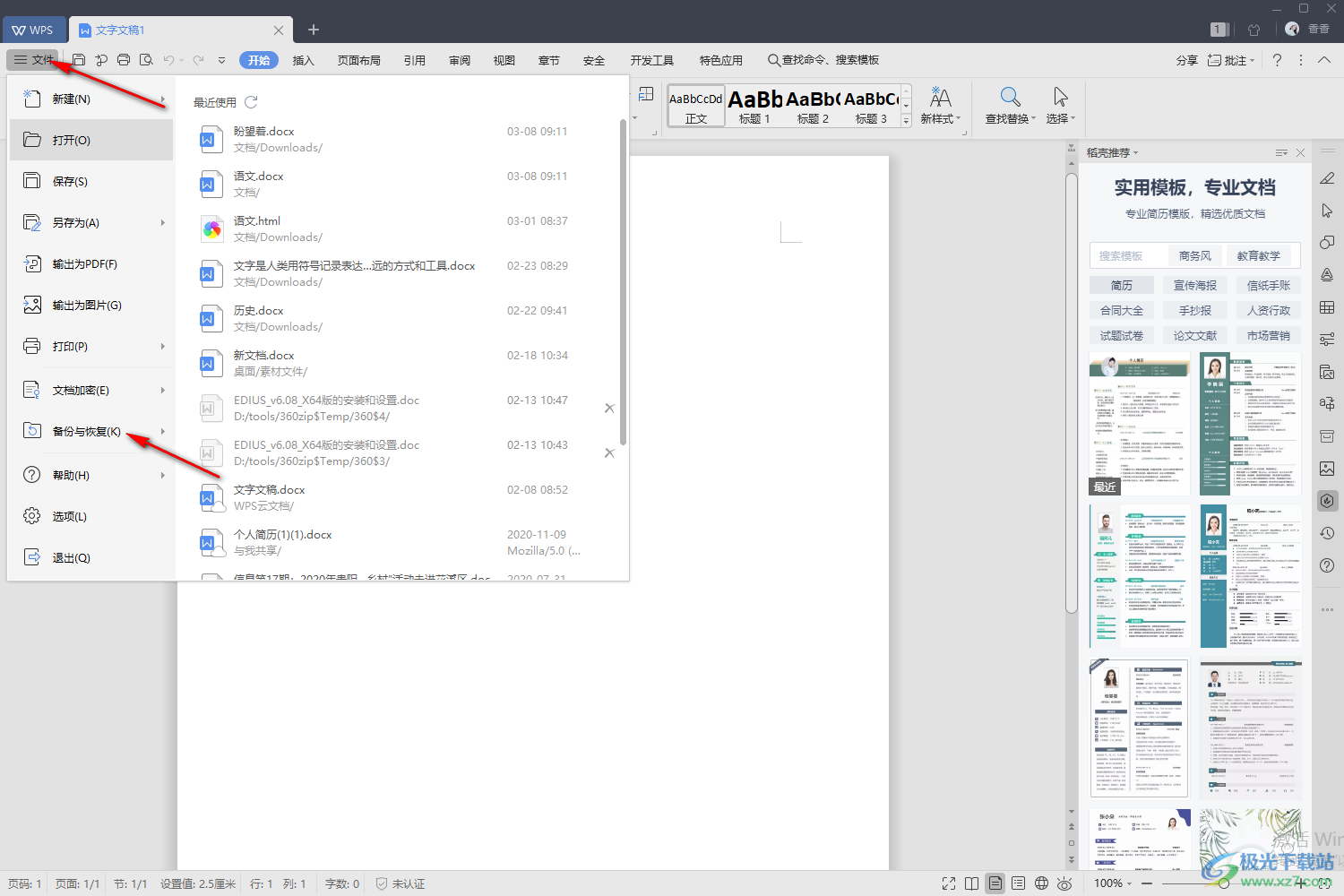Click the 搜索模板 template search field
The height and width of the screenshot is (896, 1344).
click(1127, 255)
